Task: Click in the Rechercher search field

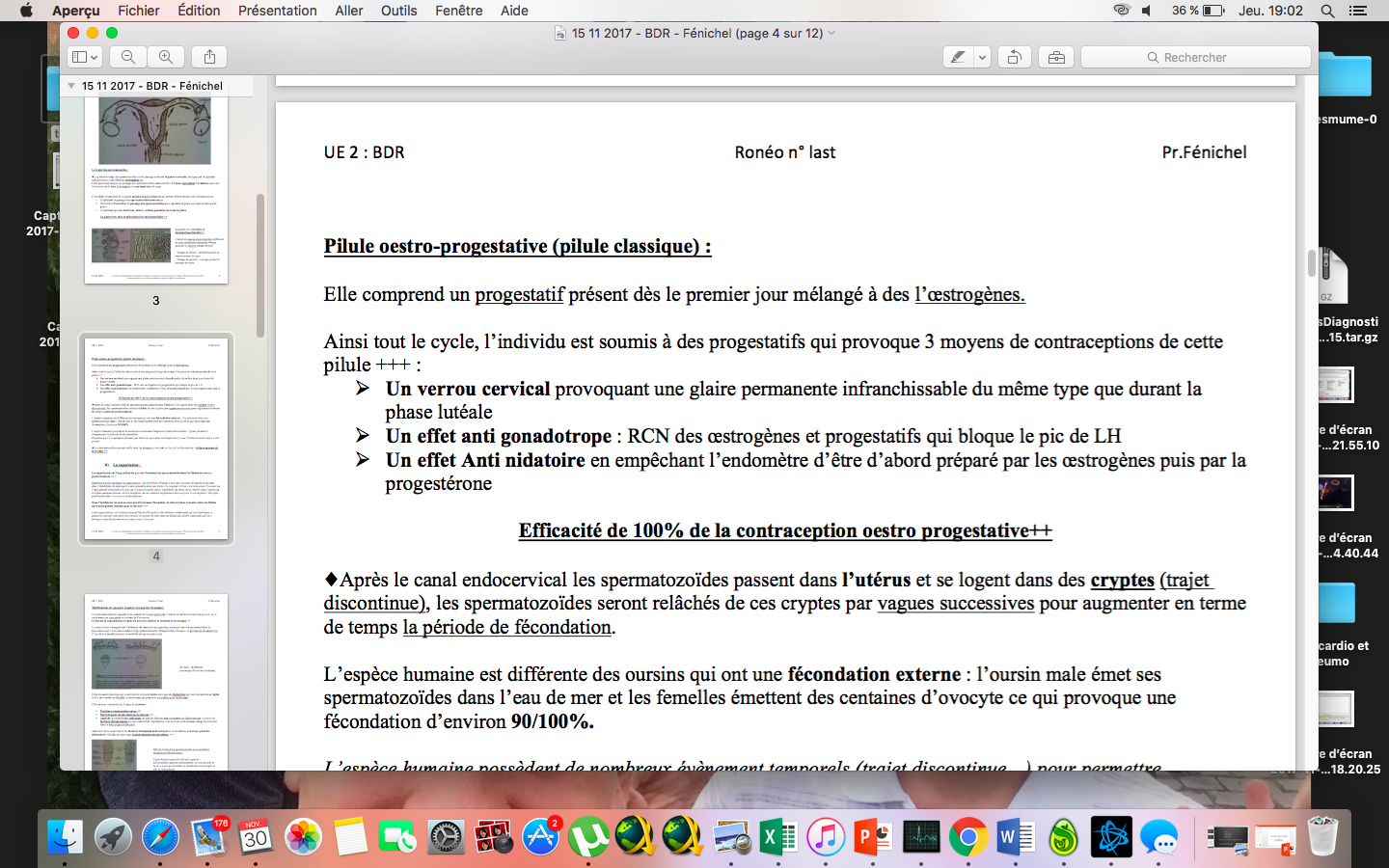Action: (1196, 57)
